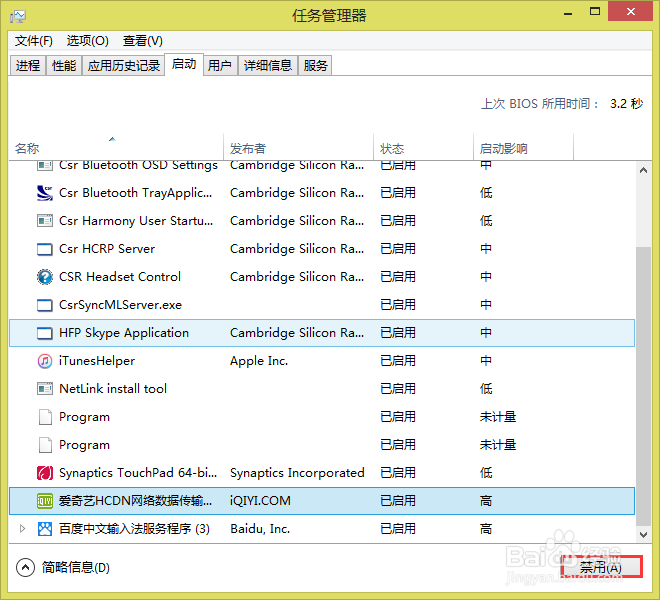
Task: Select the CsrSyncMLServer.exe name
Action: [x=120, y=305]
